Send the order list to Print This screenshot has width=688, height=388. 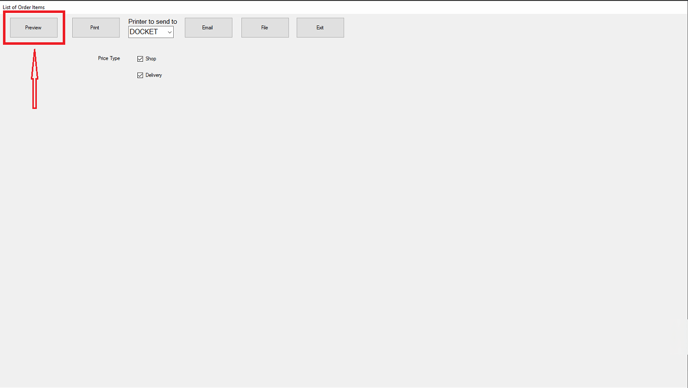point(96,28)
